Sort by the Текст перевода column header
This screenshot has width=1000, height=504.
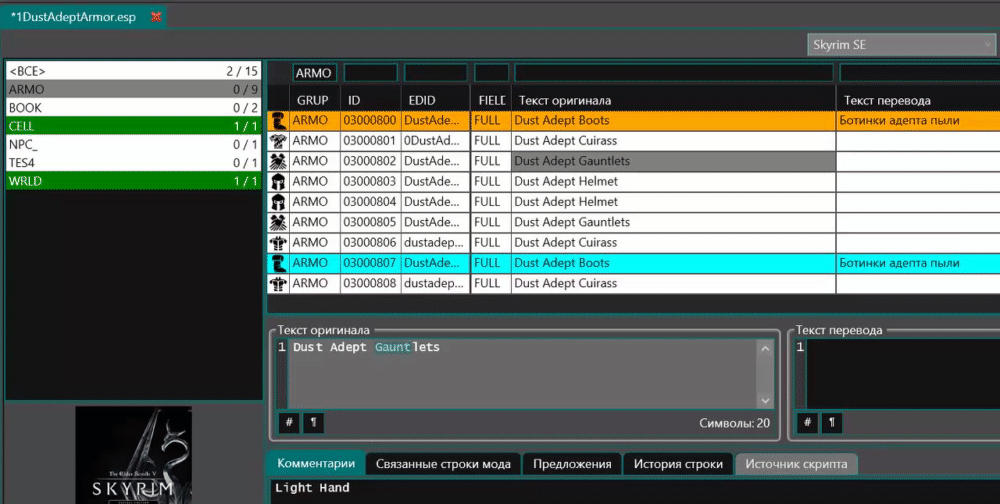[x=918, y=100]
